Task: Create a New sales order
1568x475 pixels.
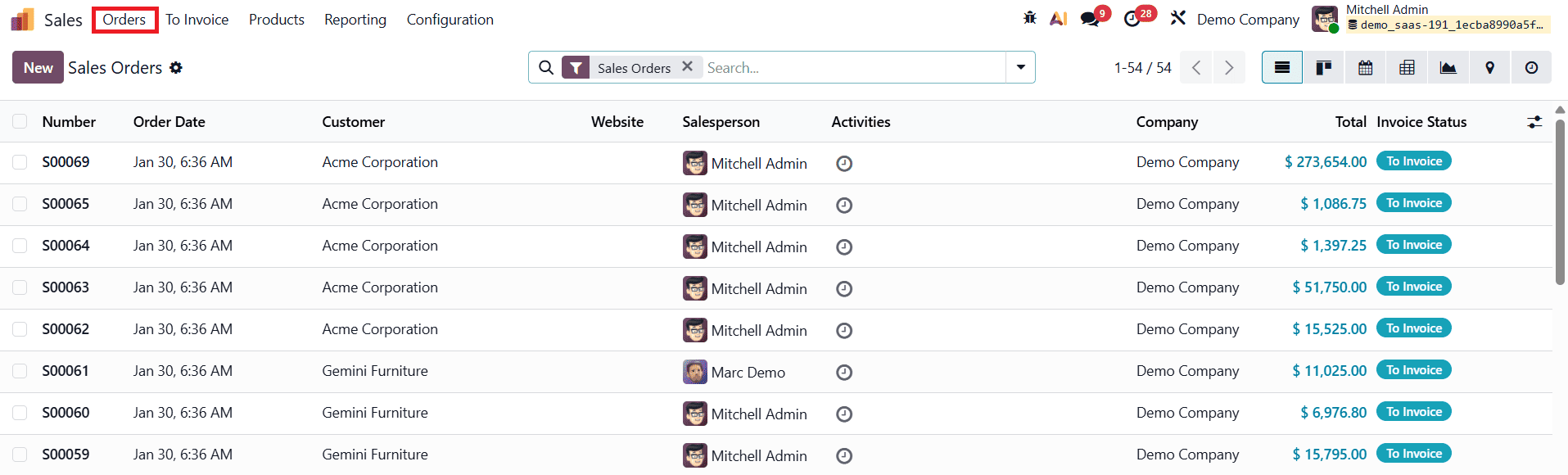Action: pyautogui.click(x=38, y=67)
